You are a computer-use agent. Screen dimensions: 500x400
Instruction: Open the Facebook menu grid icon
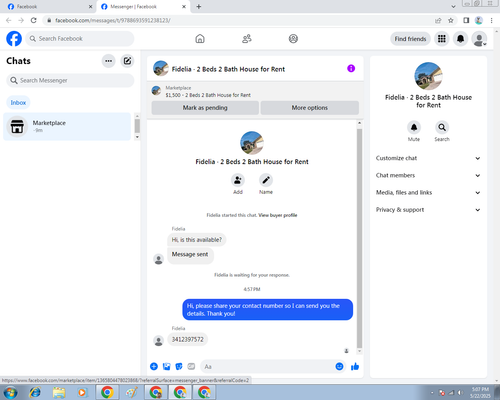tap(442, 39)
